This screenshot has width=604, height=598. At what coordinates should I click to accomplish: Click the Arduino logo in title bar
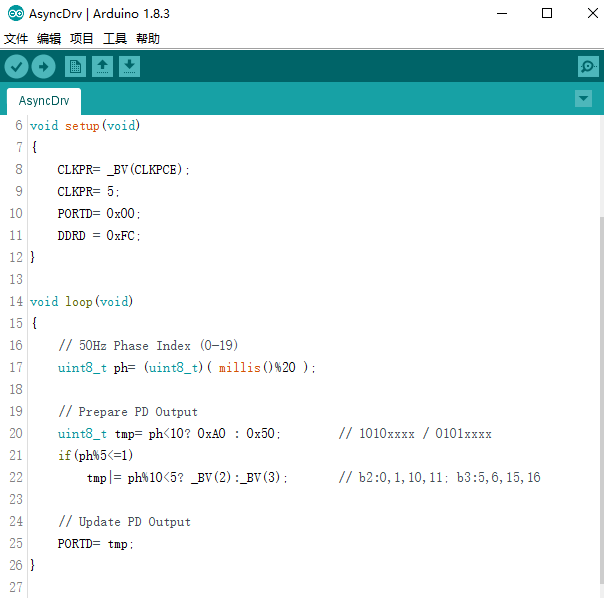(x=16, y=13)
